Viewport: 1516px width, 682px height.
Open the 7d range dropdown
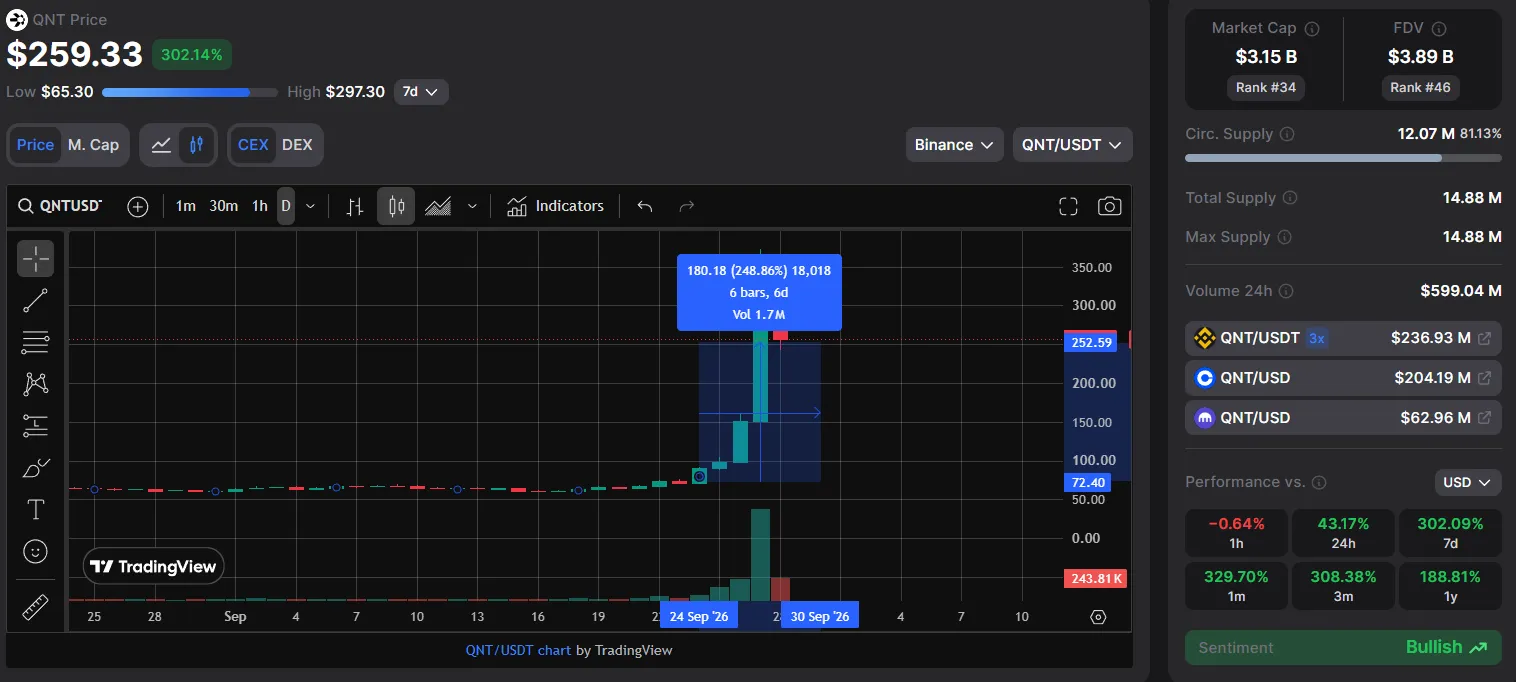coord(421,92)
